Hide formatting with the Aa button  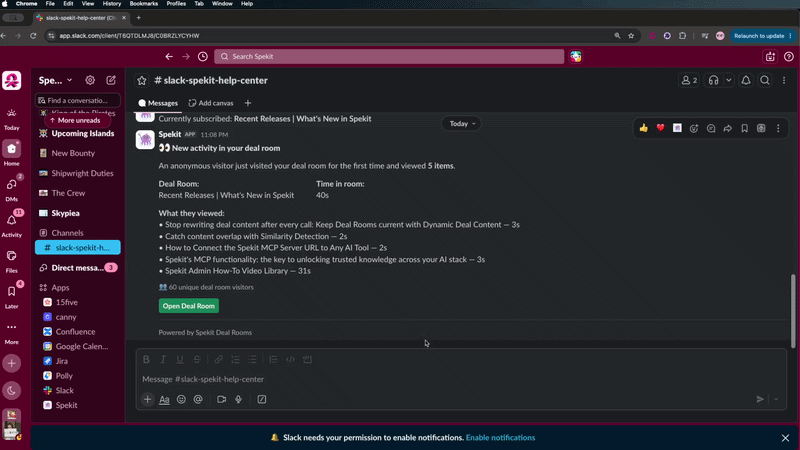click(x=164, y=399)
